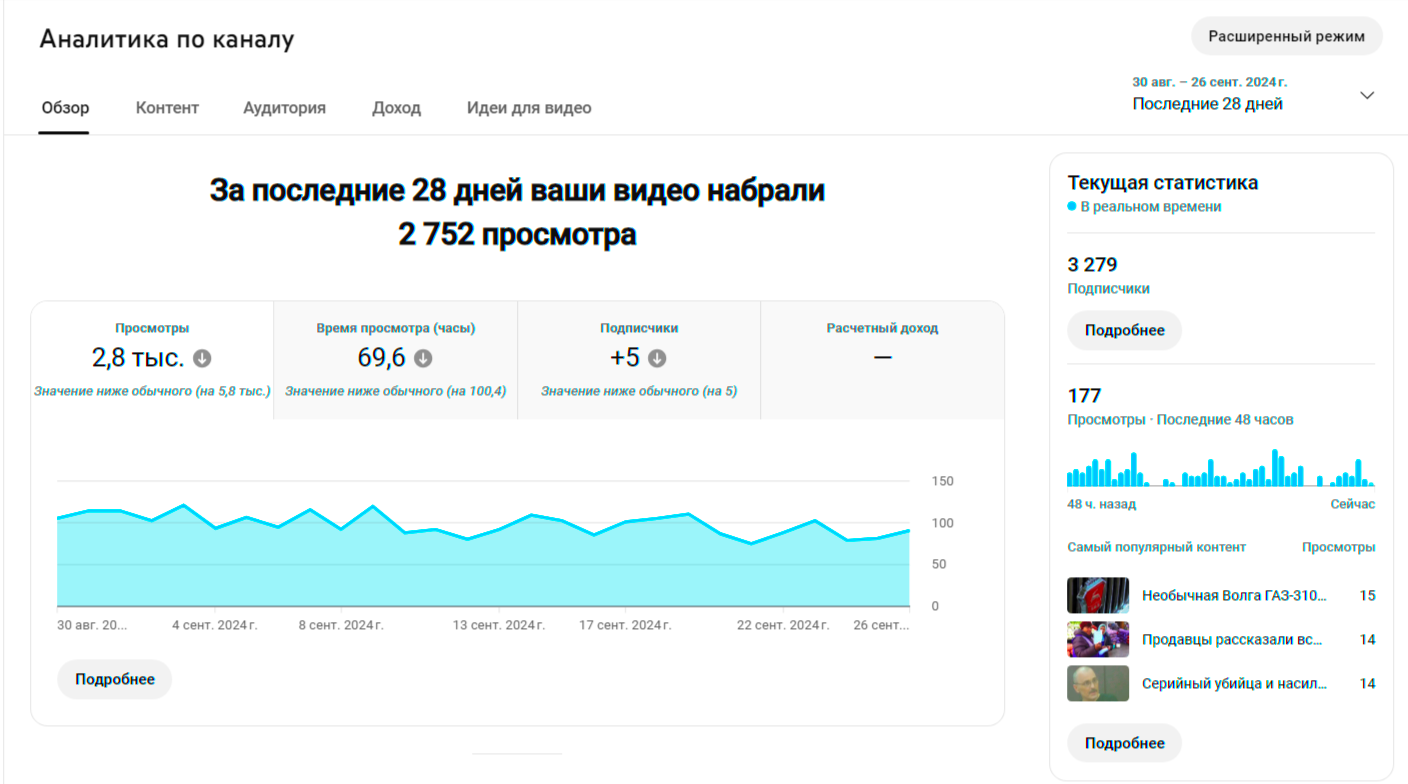
Task: Expand the date range chevron
Action: point(1367,96)
